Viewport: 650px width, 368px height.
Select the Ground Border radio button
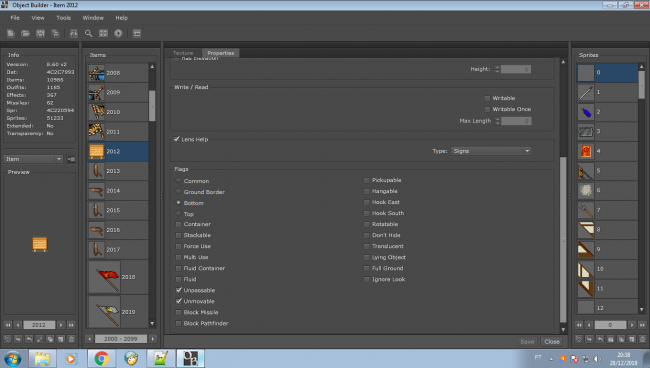pos(179,192)
